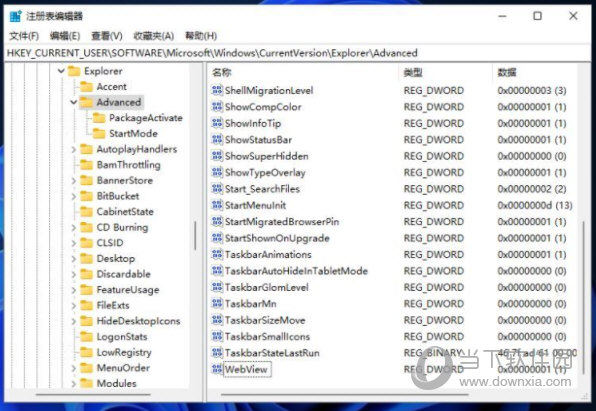This screenshot has width=596, height=411.
Task: Select the WebView value name
Action: [x=246, y=369]
